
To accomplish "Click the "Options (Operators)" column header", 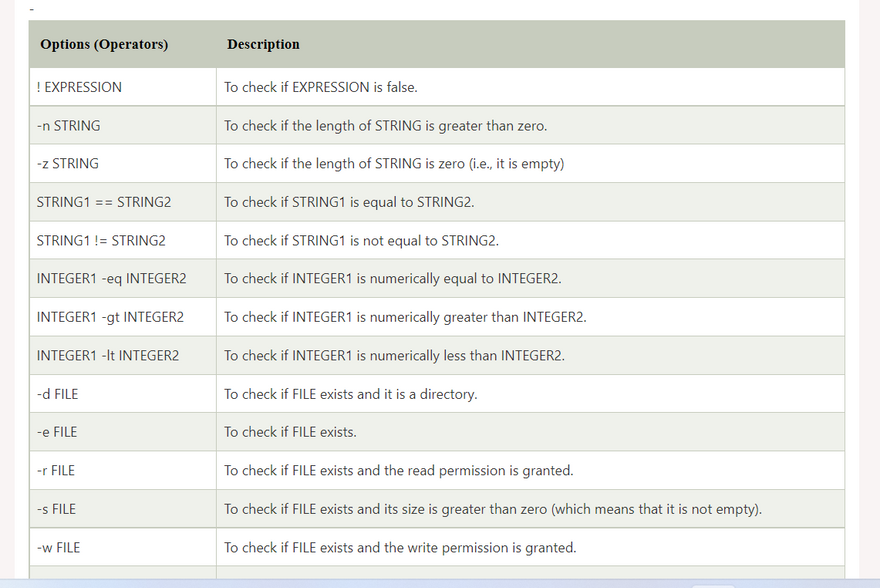I will (x=104, y=44).
